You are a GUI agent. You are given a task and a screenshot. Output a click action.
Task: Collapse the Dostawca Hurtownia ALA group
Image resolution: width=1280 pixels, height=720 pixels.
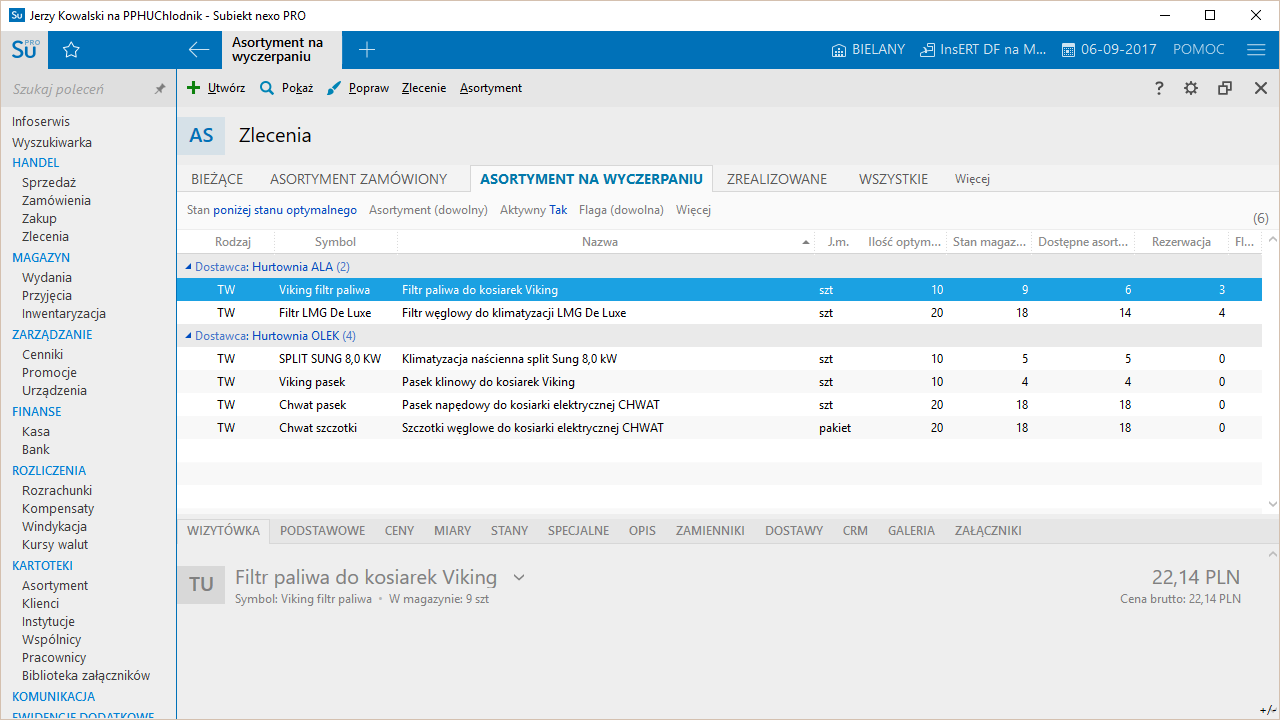[x=188, y=267]
